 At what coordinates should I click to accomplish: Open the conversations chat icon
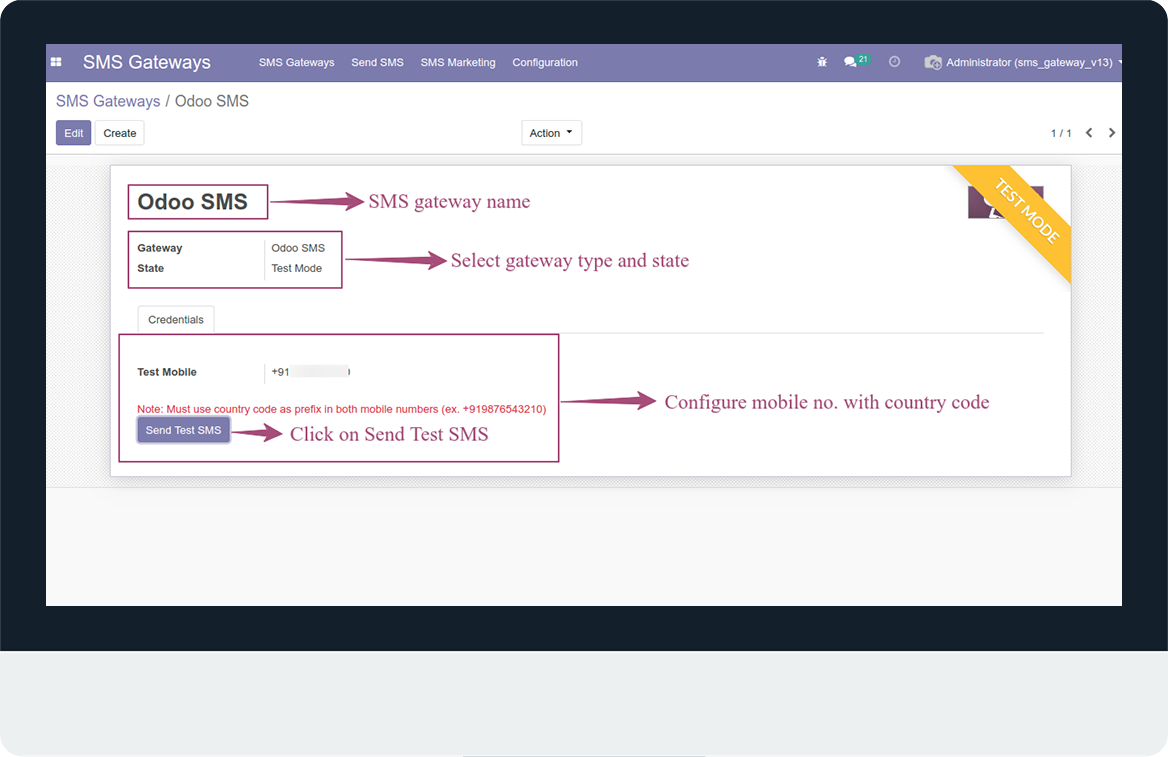[850, 63]
